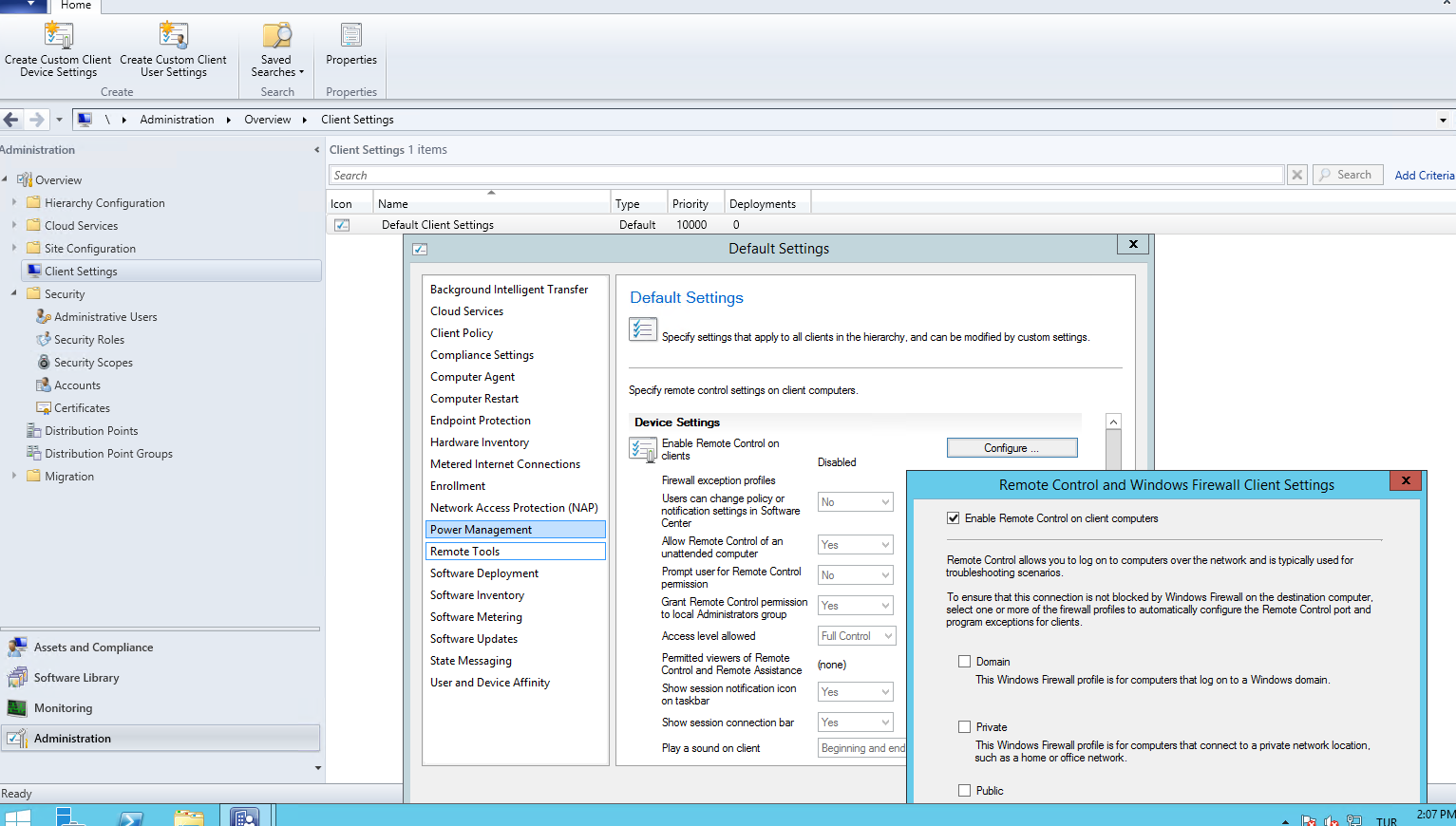Expand the Migration tree node

tap(13, 476)
